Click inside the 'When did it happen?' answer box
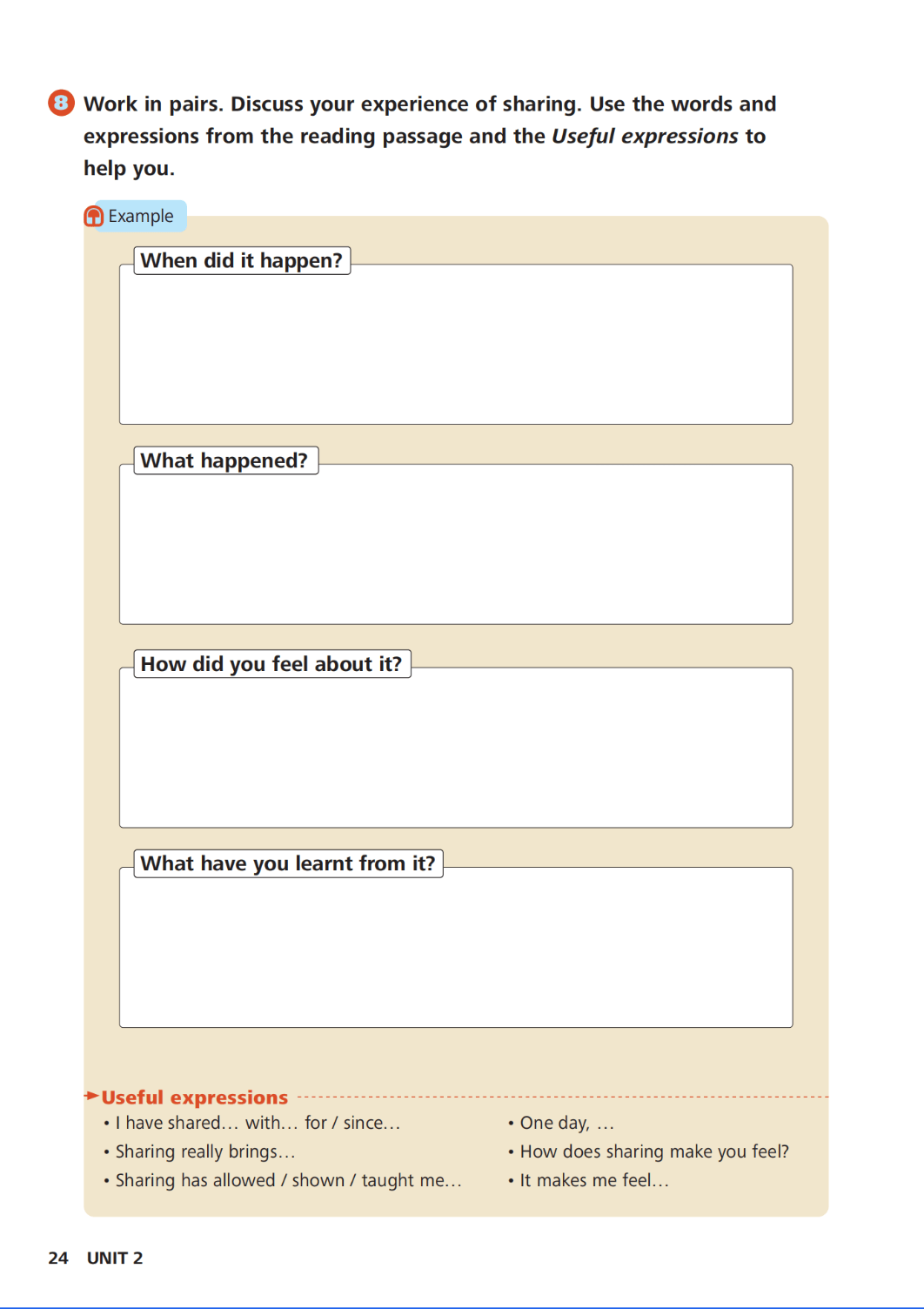 tap(456, 350)
